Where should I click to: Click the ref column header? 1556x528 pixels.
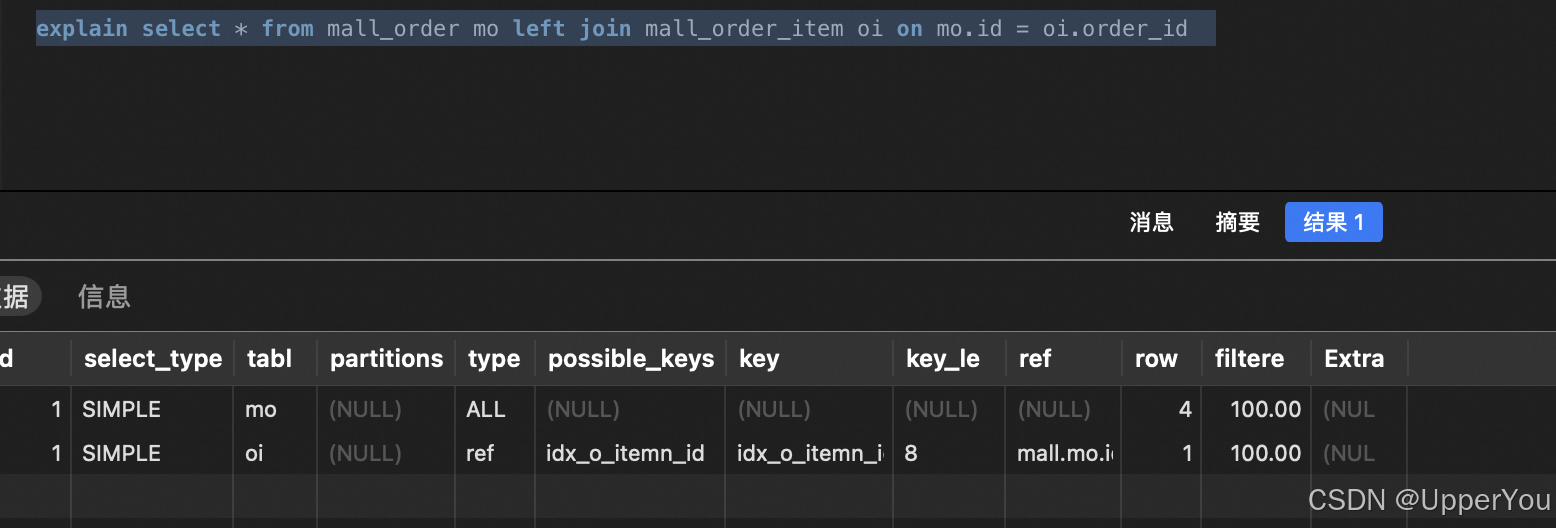tap(1063, 359)
